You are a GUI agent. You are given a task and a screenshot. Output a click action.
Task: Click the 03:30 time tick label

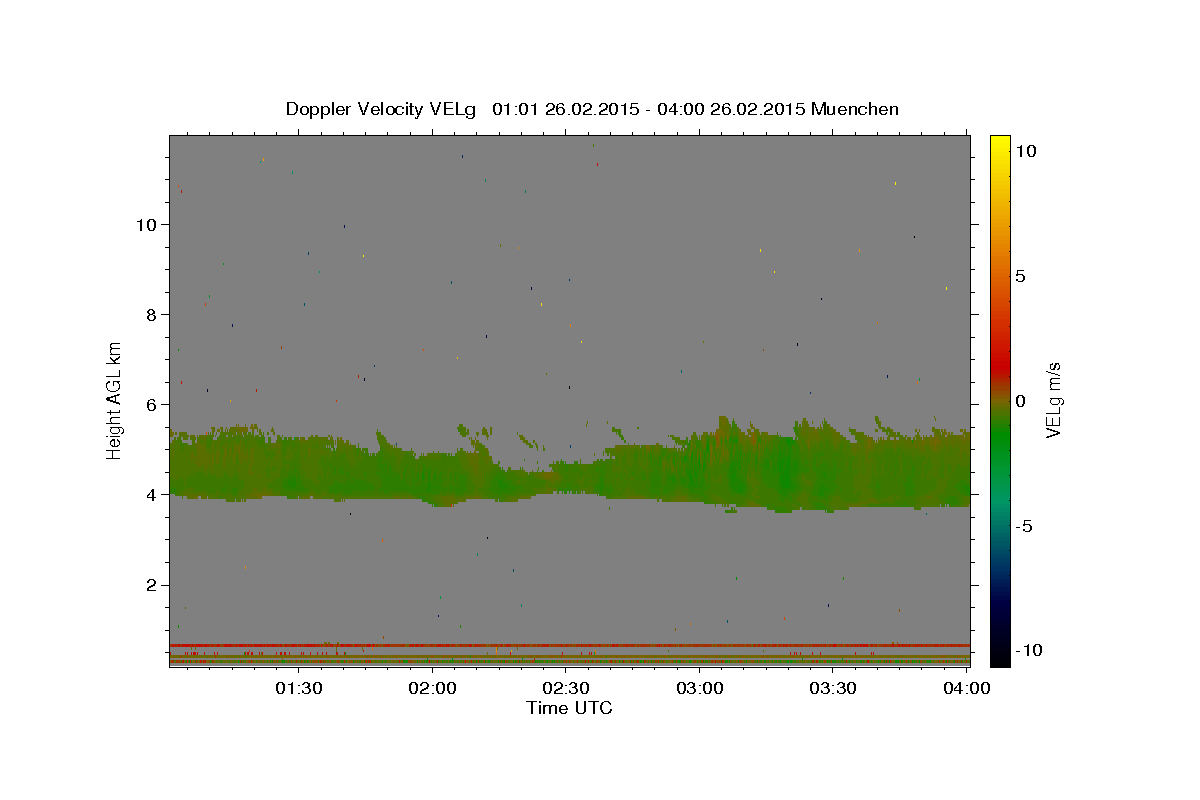(x=833, y=688)
